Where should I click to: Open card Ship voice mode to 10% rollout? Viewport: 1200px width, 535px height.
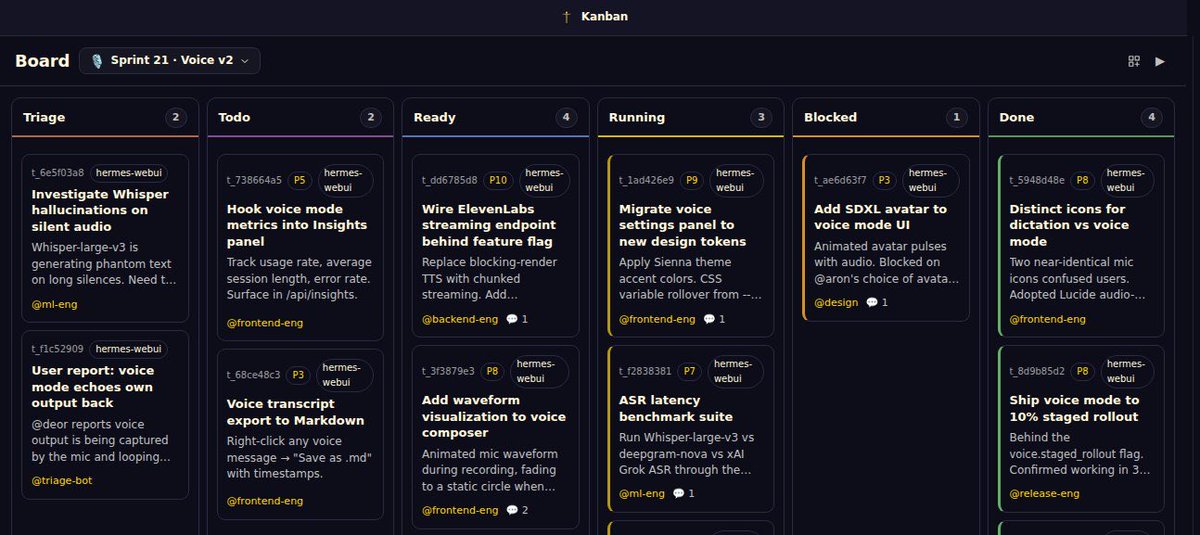1082,428
